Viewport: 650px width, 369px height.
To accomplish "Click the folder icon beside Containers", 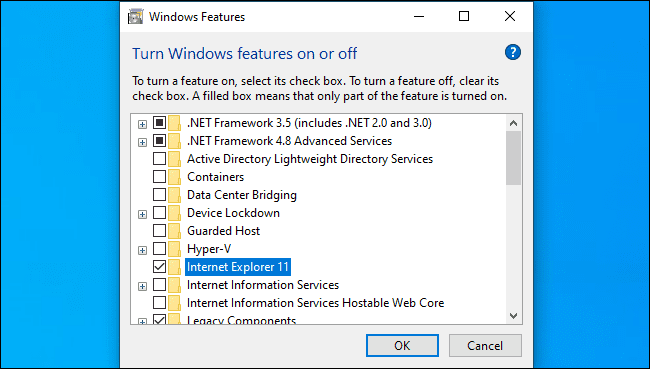I will coord(175,177).
